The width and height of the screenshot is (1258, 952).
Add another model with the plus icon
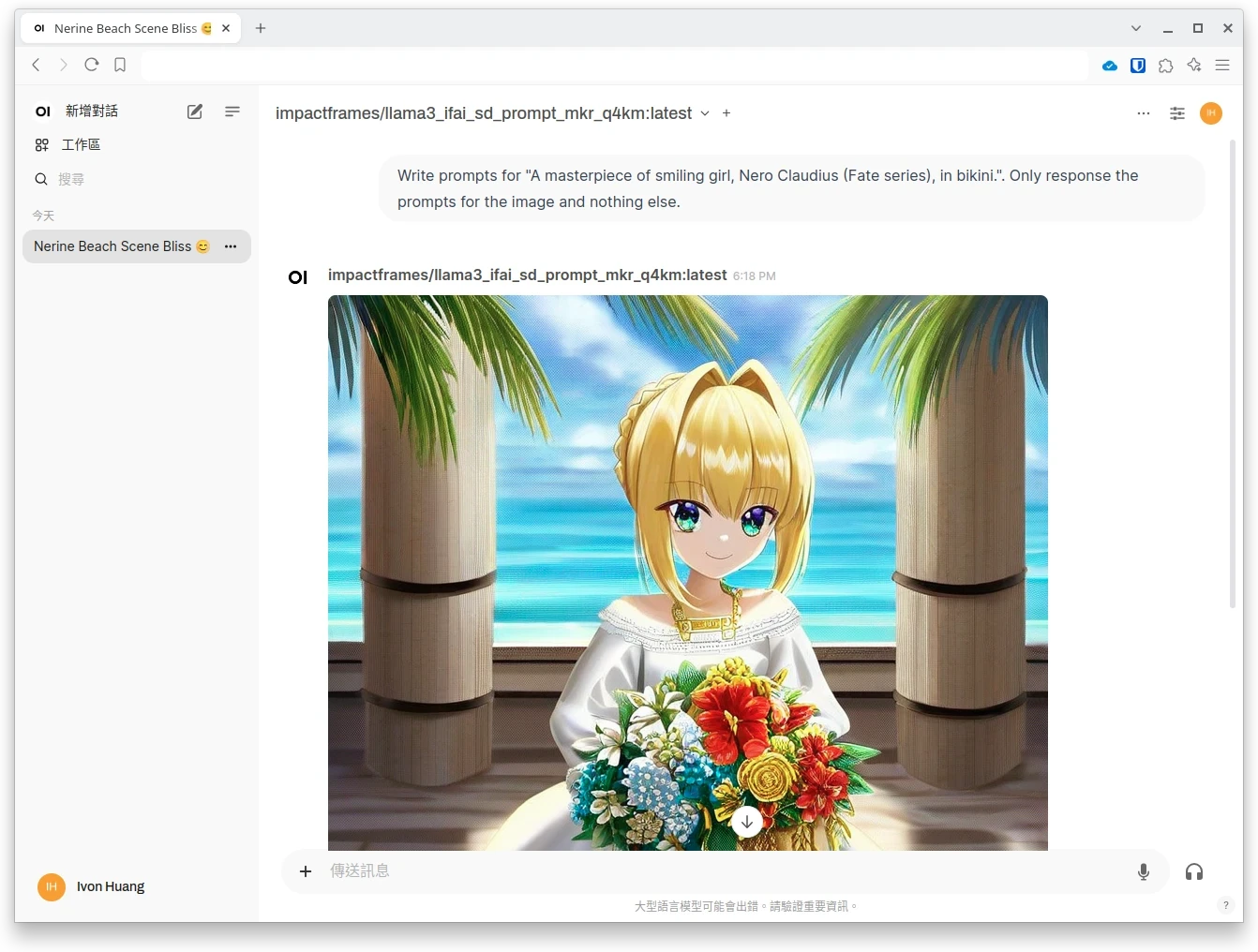726,113
